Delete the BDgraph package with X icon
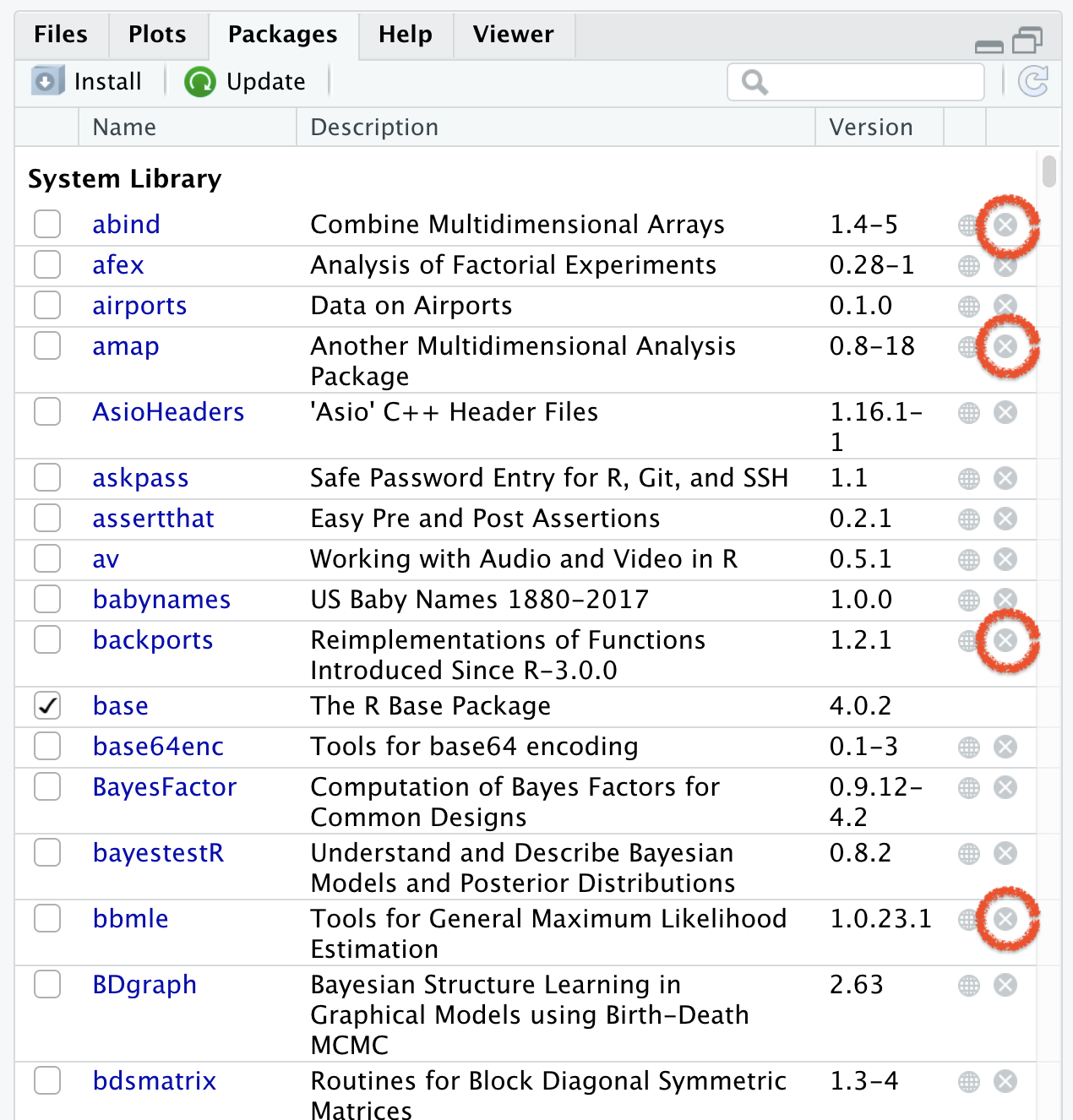The height and width of the screenshot is (1120, 1073). pos(1005,986)
